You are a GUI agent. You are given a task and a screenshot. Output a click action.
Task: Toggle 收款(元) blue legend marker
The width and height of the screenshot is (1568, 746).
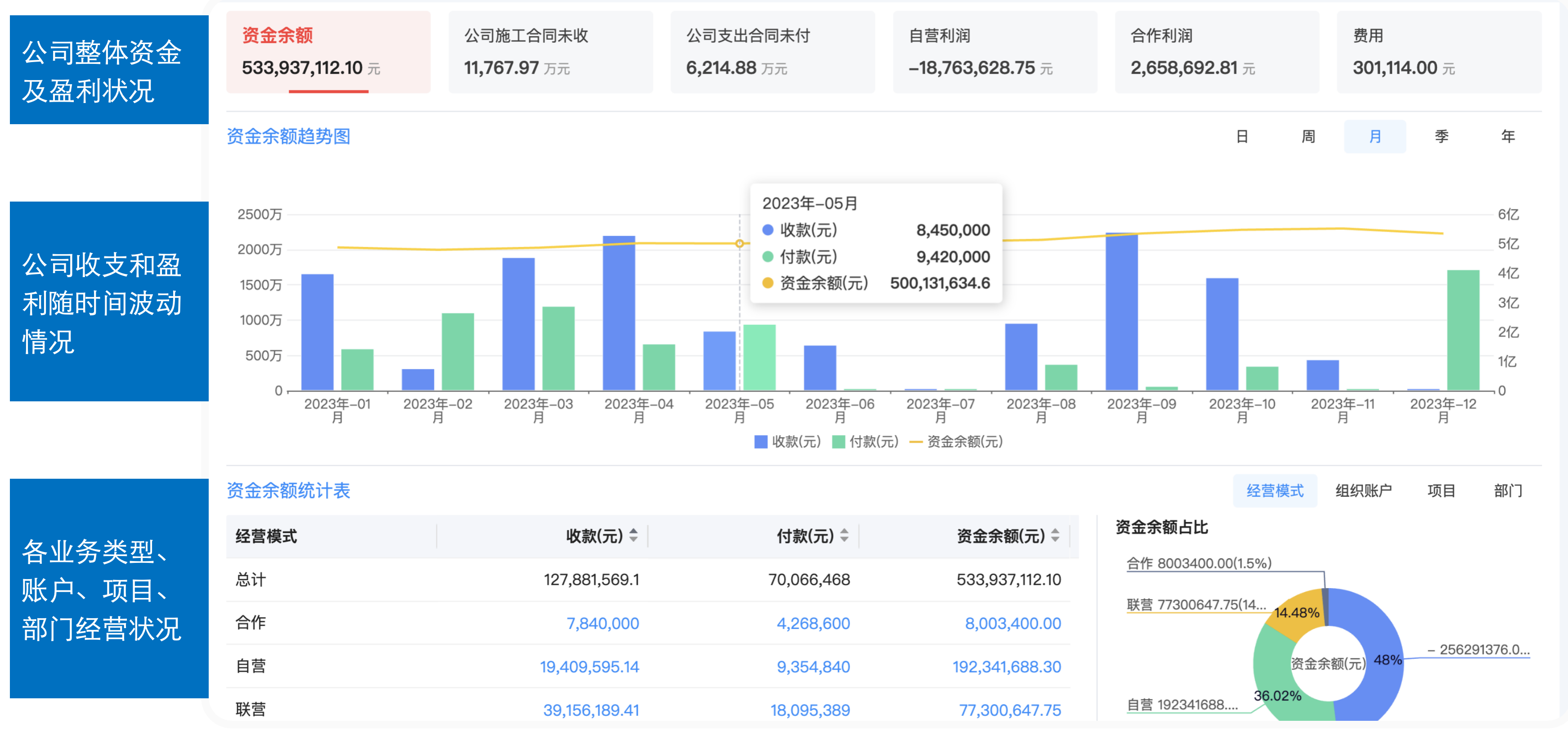[760, 441]
